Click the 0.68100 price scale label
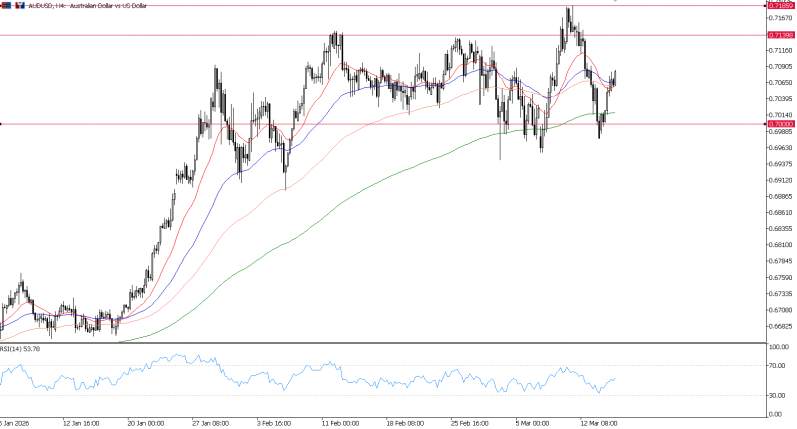Screen dimensions: 797x429 (781, 245)
